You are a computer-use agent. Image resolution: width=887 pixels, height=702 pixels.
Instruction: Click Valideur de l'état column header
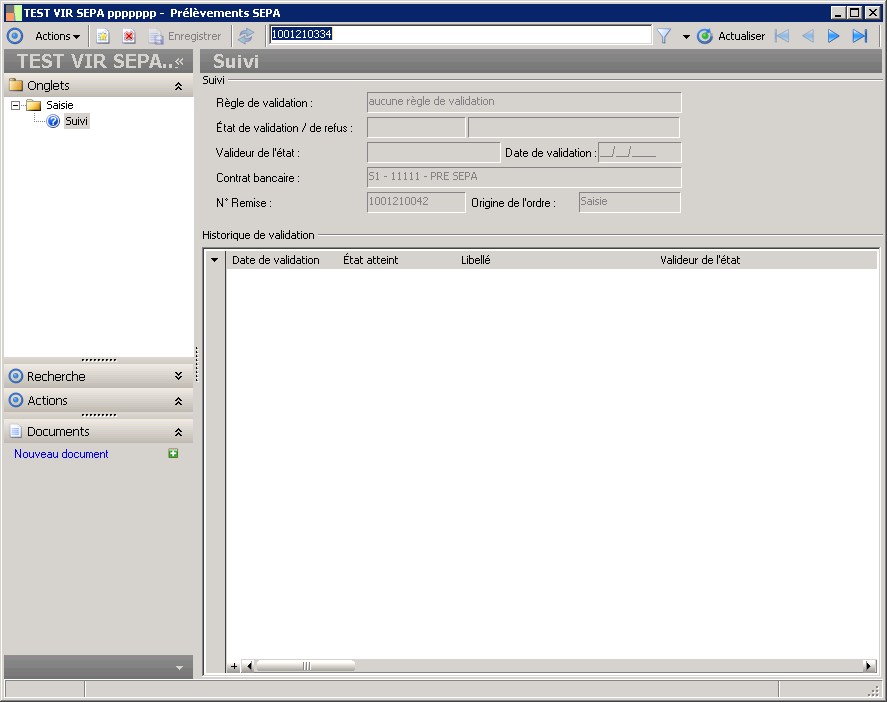[700, 260]
